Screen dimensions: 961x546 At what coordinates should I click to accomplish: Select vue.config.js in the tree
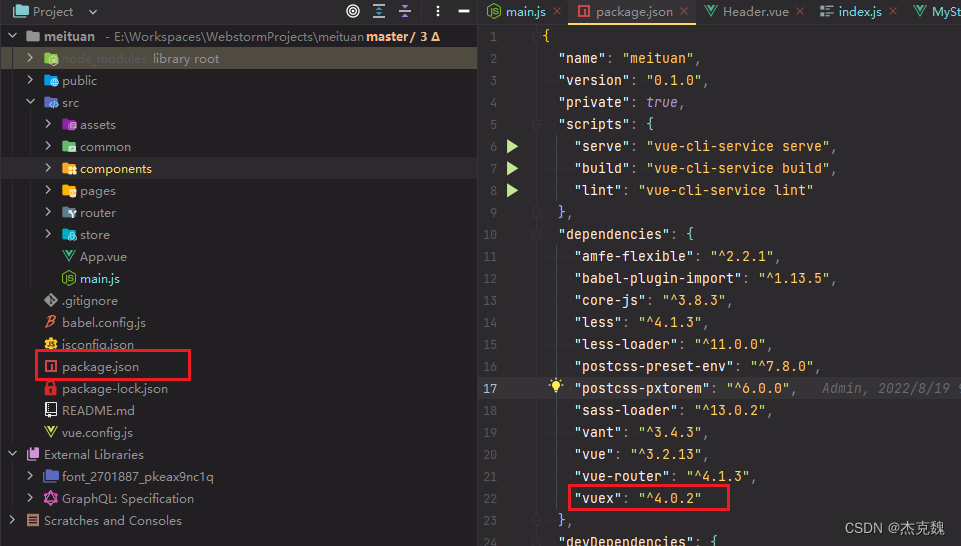click(97, 433)
